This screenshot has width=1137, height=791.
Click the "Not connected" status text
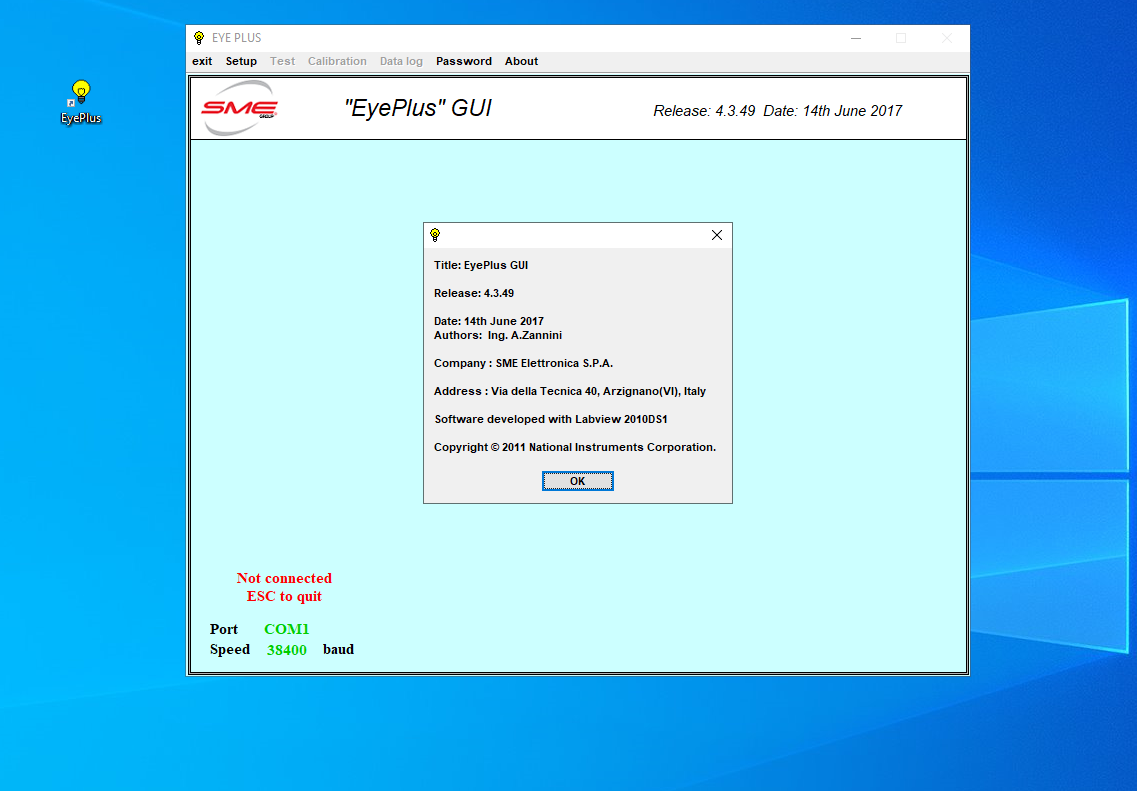(284, 578)
